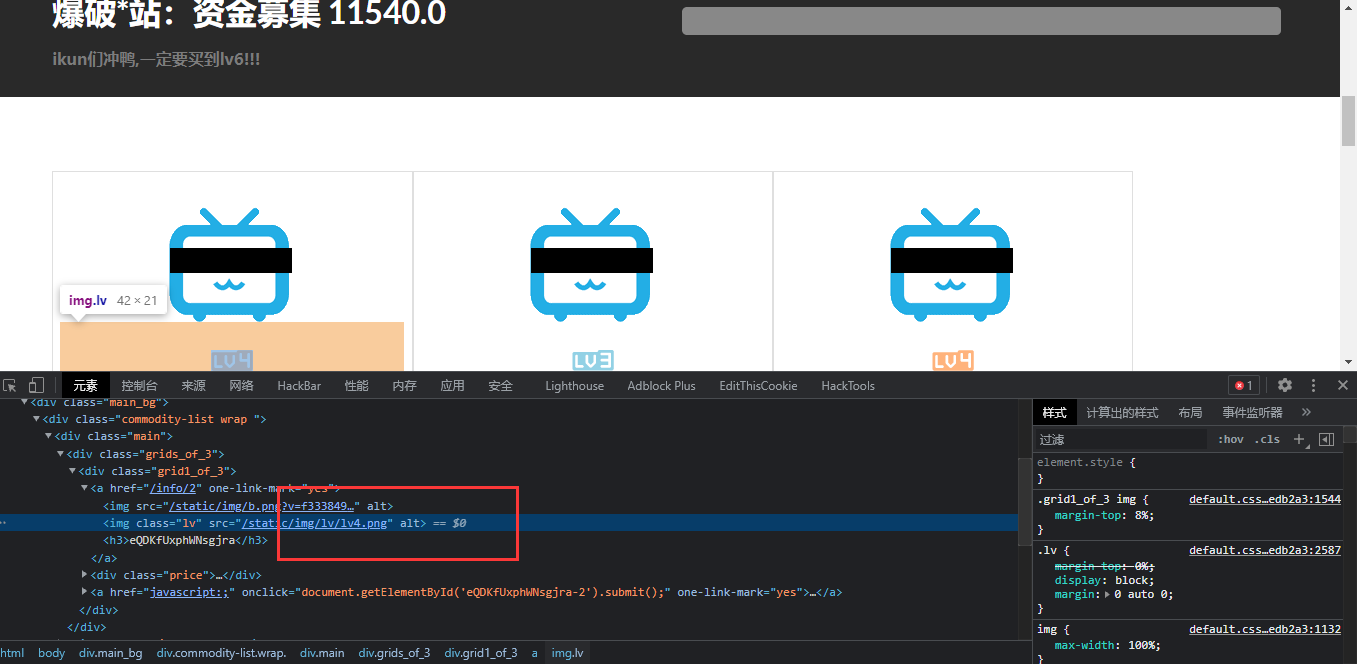The image size is (1357, 664).
Task: Select the 事件监听器 tab
Action: 1252,412
